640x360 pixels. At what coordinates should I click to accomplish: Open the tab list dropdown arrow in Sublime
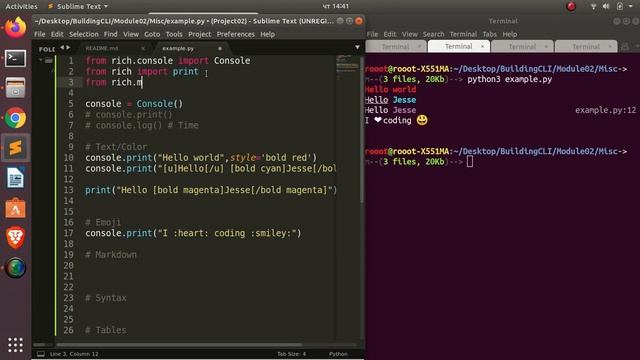pyautogui.click(x=357, y=48)
